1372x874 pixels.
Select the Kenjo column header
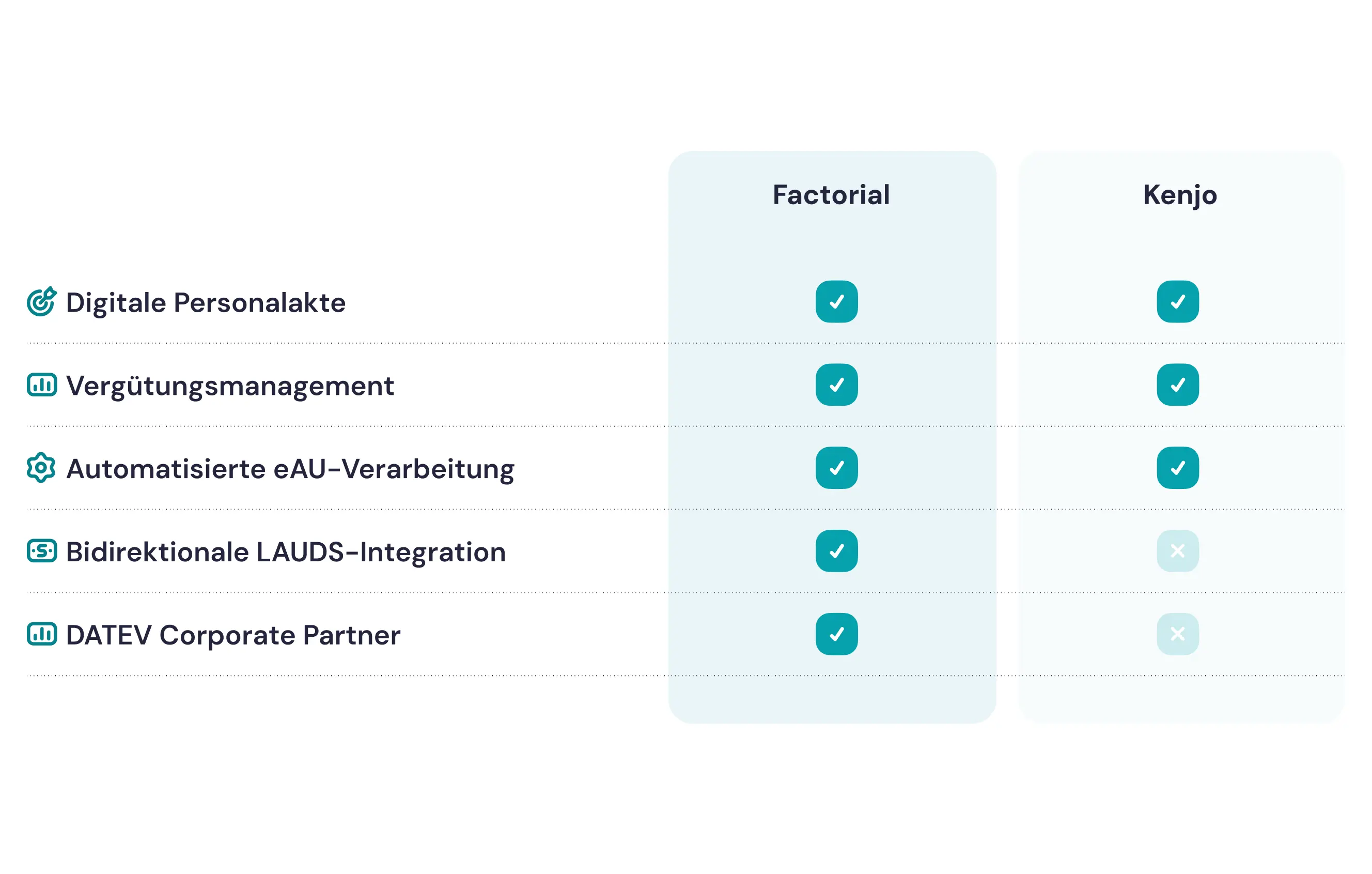[x=1180, y=195]
